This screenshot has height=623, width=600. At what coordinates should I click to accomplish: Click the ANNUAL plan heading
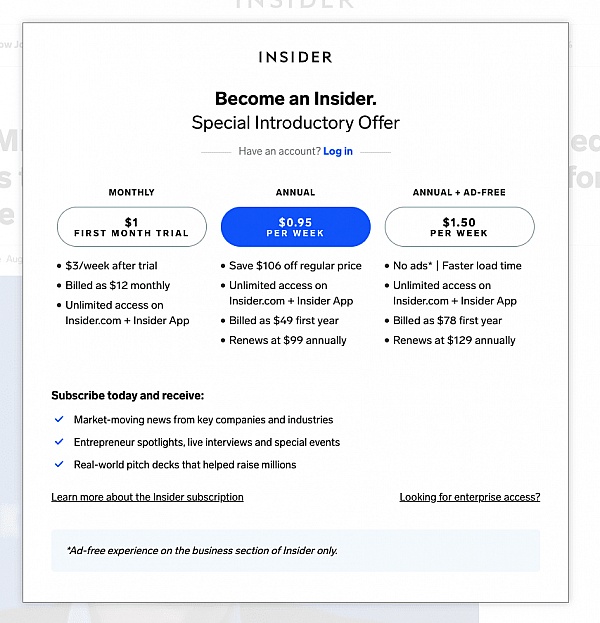pyautogui.click(x=295, y=192)
